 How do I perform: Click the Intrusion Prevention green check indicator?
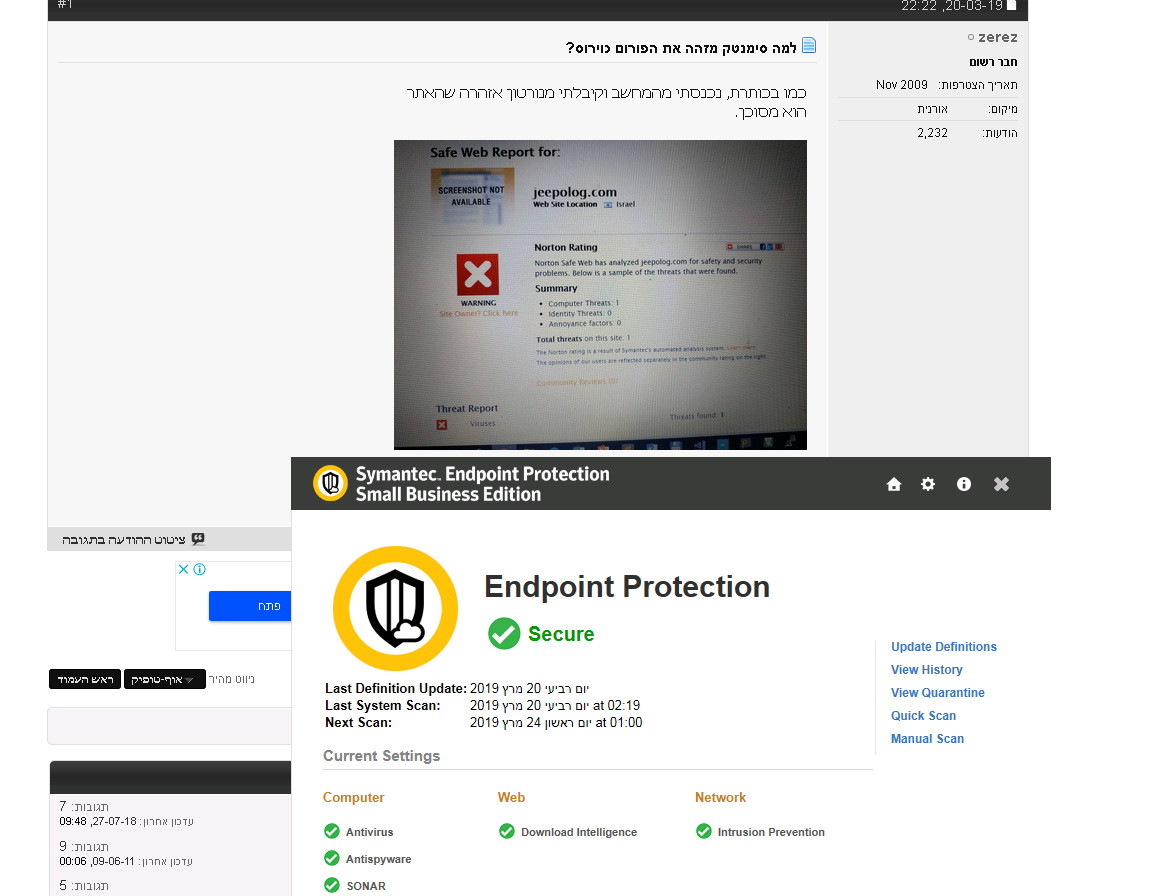[704, 831]
